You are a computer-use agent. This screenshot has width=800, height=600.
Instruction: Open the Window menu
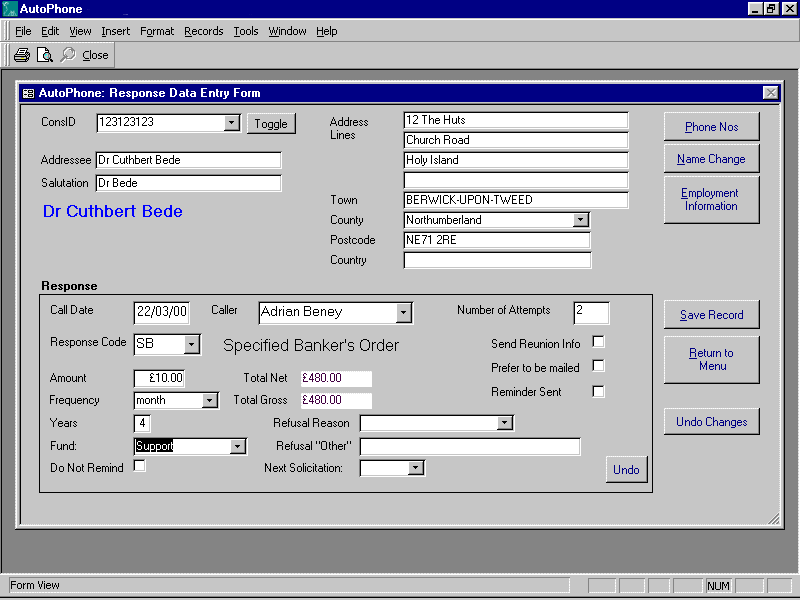287,31
